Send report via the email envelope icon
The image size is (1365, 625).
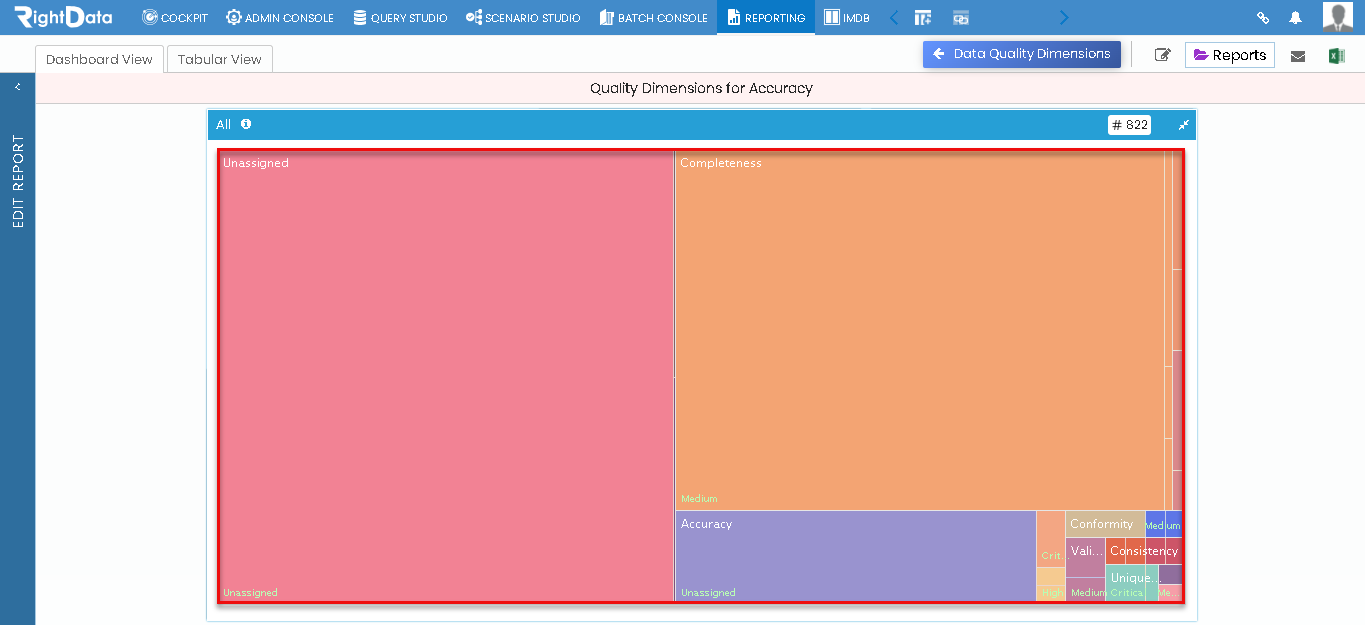(1298, 55)
